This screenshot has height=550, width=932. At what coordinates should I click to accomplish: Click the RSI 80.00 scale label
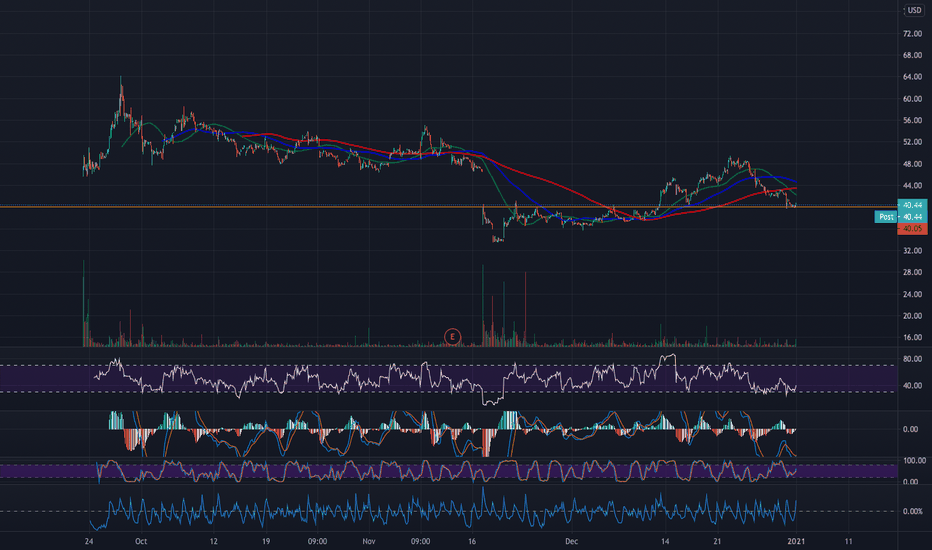(x=912, y=359)
